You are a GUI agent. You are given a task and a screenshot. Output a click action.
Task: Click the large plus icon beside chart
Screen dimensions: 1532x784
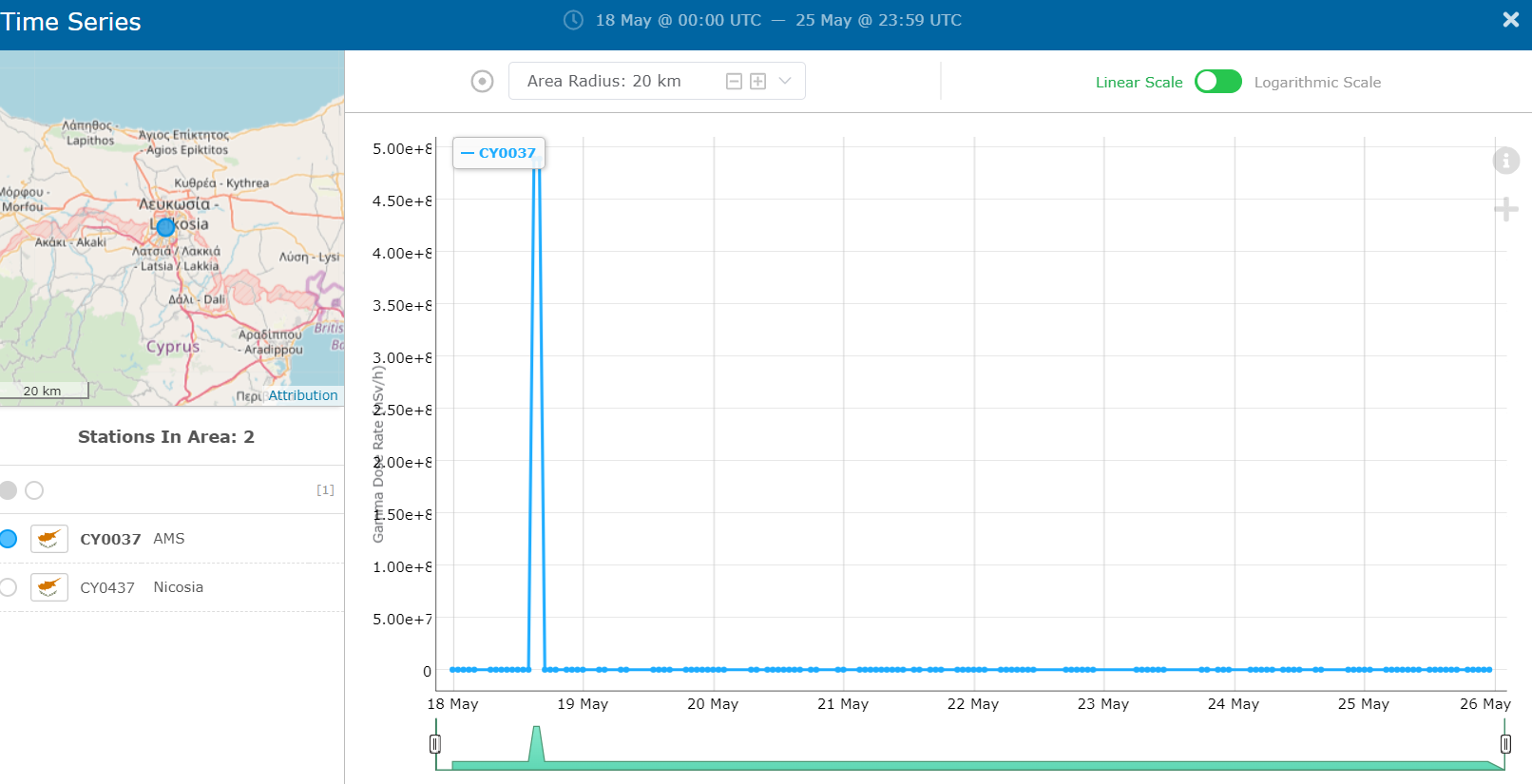tap(1505, 209)
